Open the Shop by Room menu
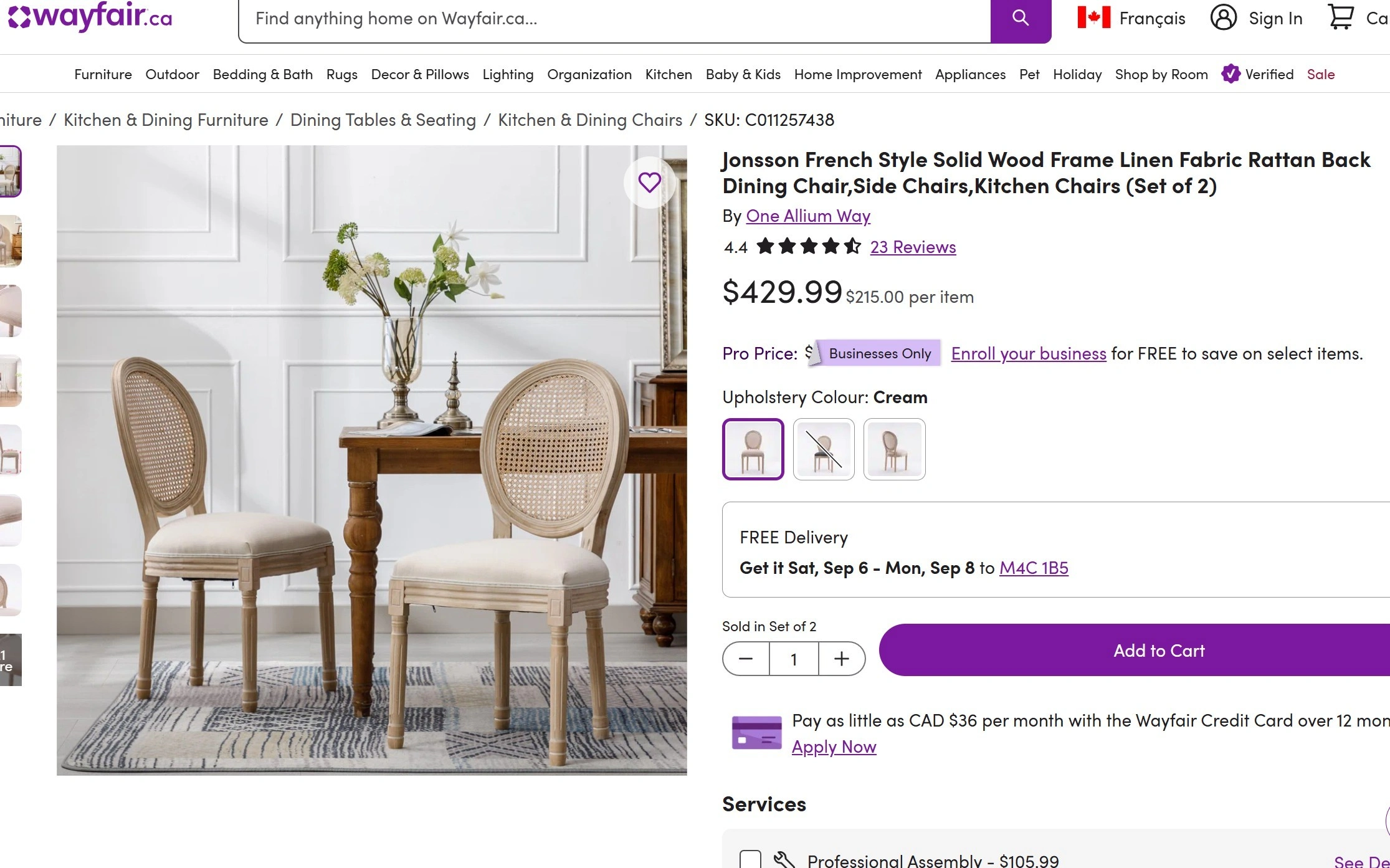The width and height of the screenshot is (1390, 868). pyautogui.click(x=1161, y=74)
